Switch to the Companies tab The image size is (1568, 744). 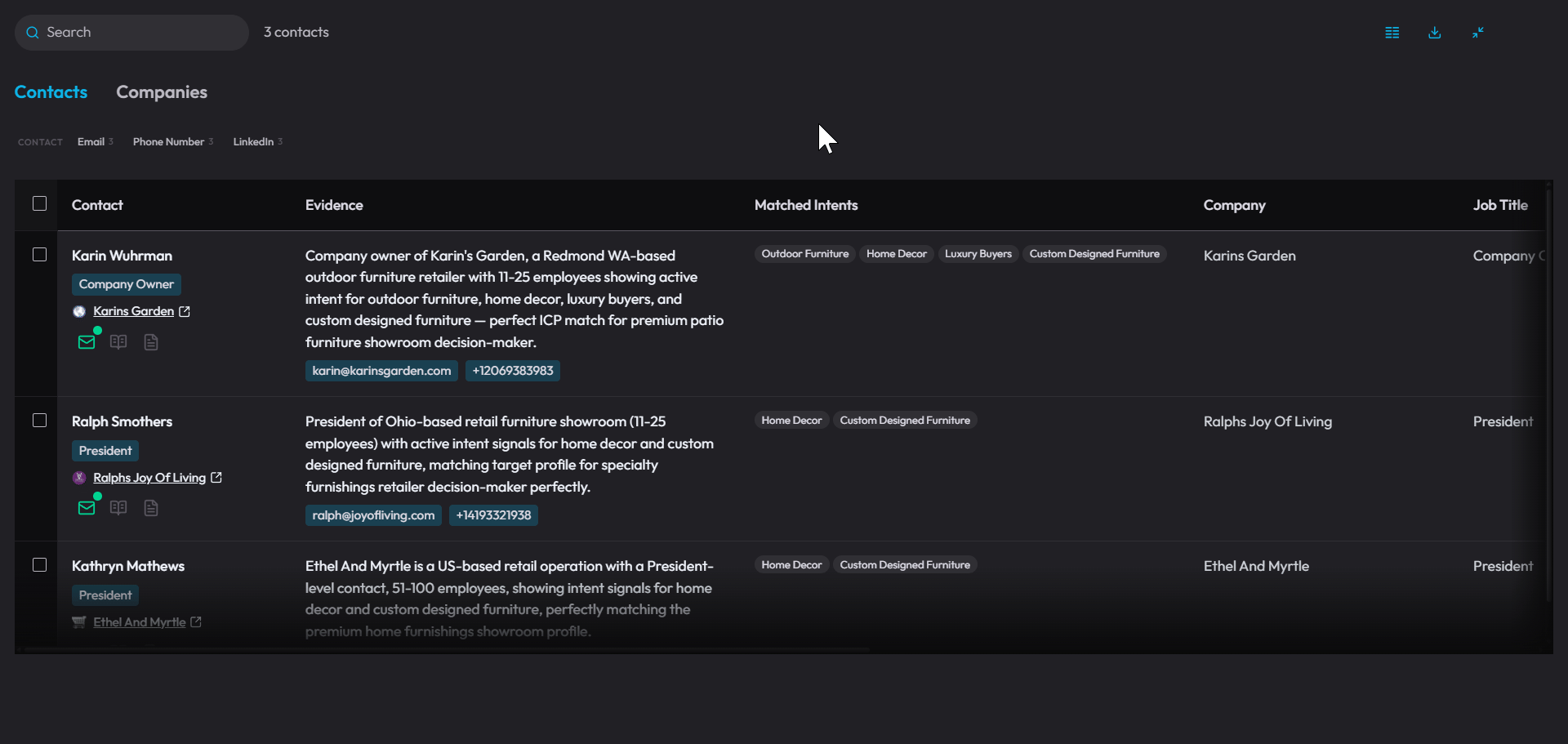[162, 92]
